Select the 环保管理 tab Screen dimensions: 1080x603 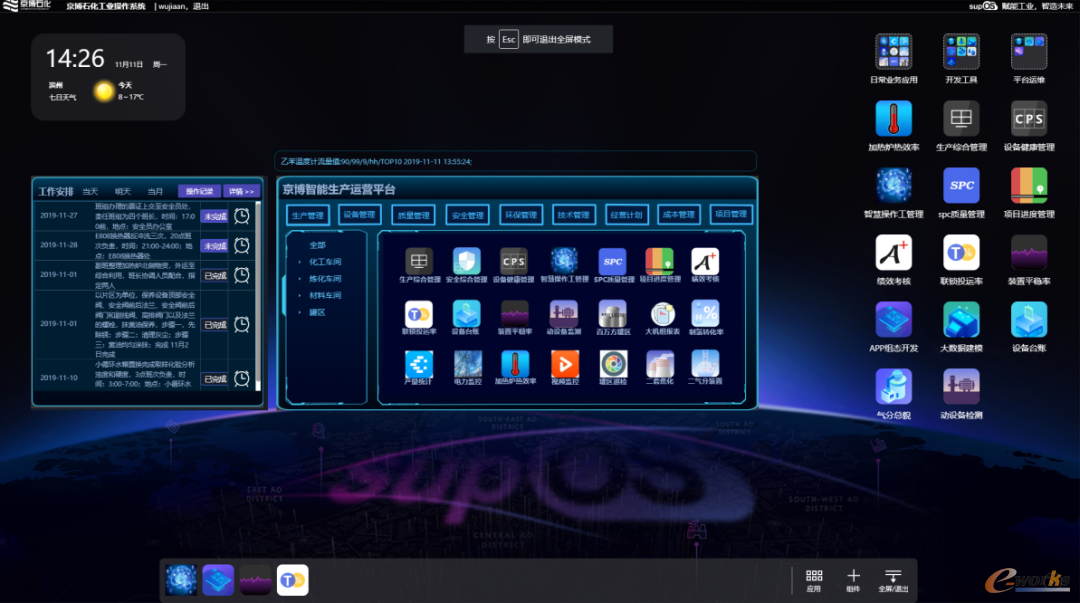point(521,214)
